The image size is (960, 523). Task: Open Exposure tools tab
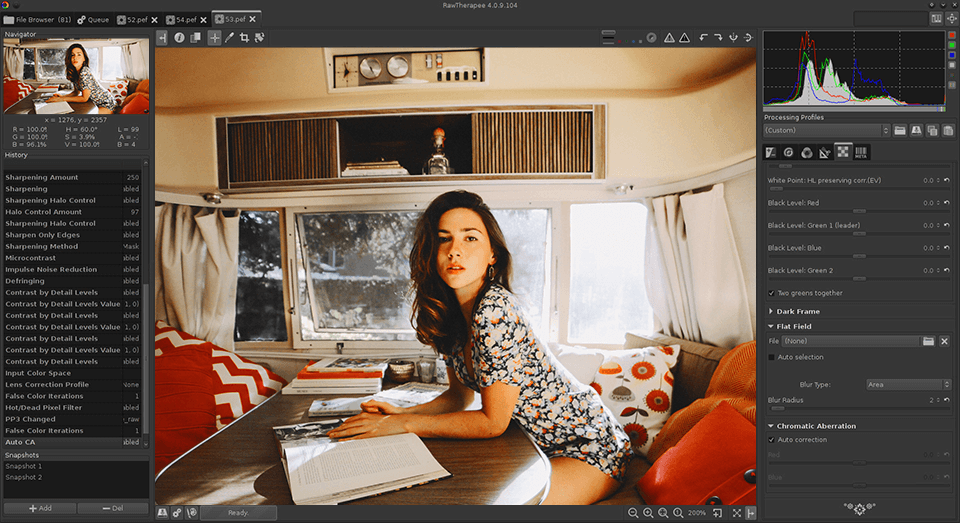[771, 152]
